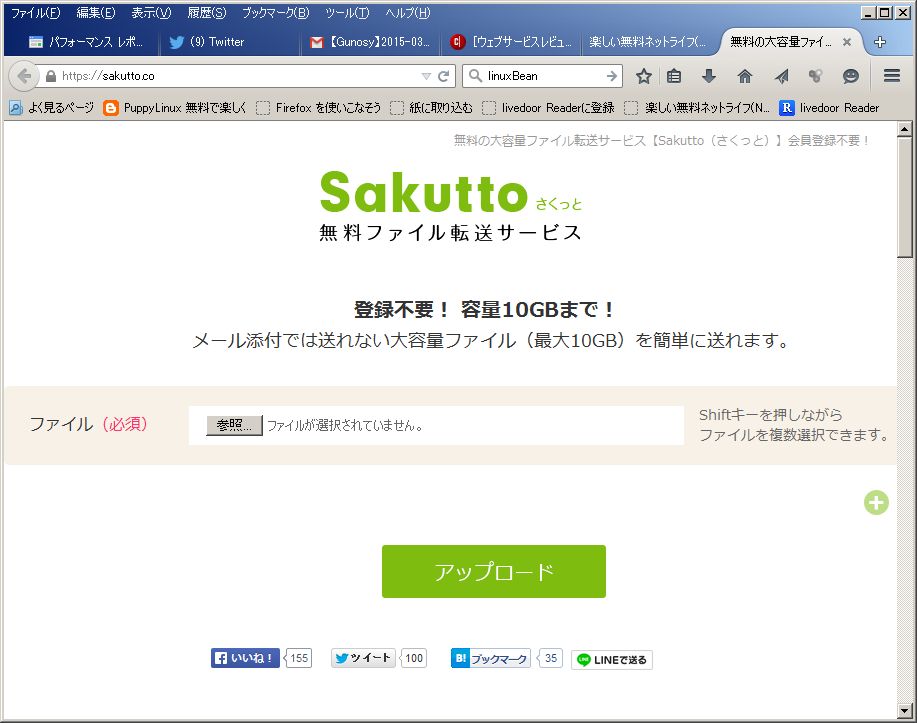
Task: Open the ツール(T) menu
Action: coord(347,12)
